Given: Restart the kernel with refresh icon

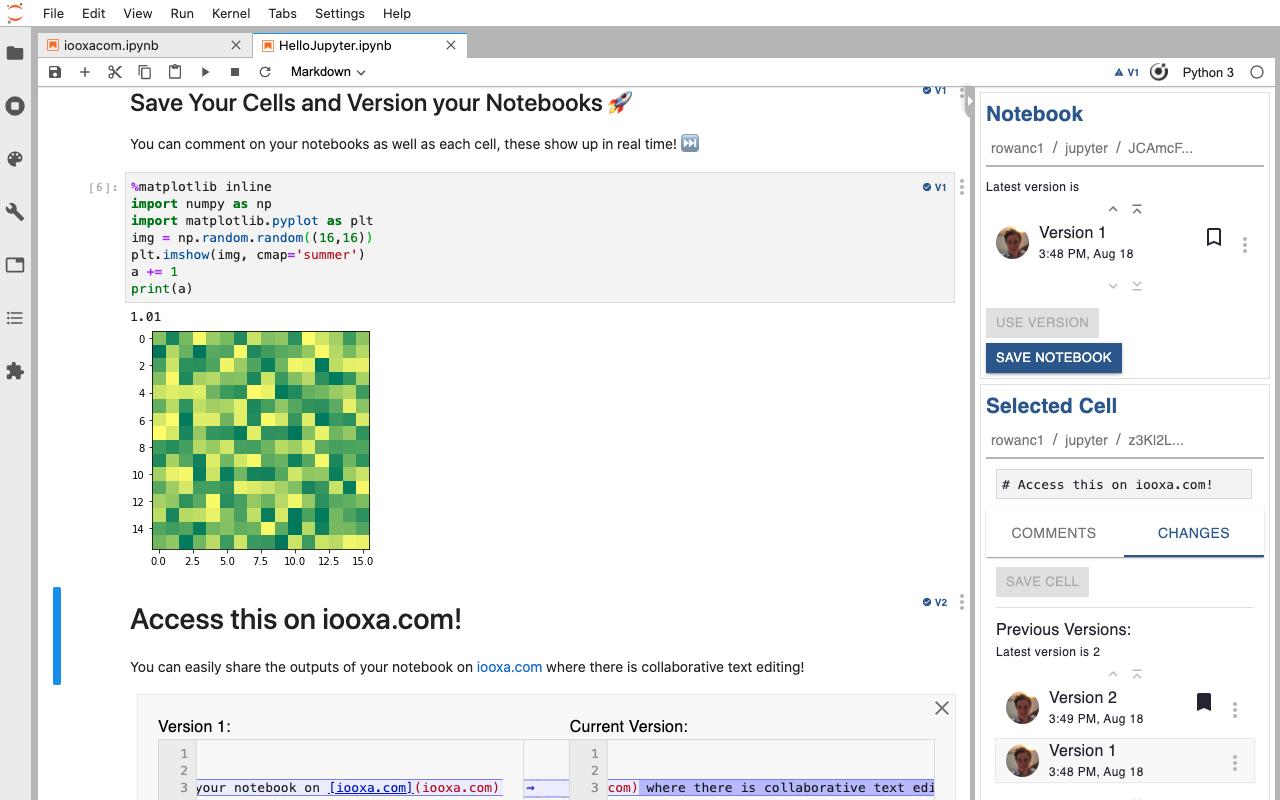Looking at the screenshot, I should [x=265, y=71].
